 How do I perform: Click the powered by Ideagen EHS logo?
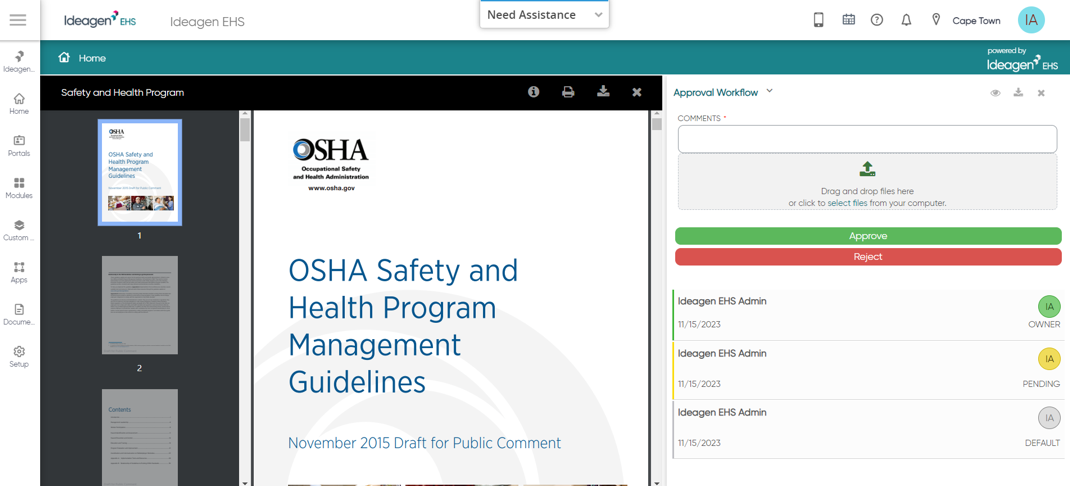point(1023,60)
